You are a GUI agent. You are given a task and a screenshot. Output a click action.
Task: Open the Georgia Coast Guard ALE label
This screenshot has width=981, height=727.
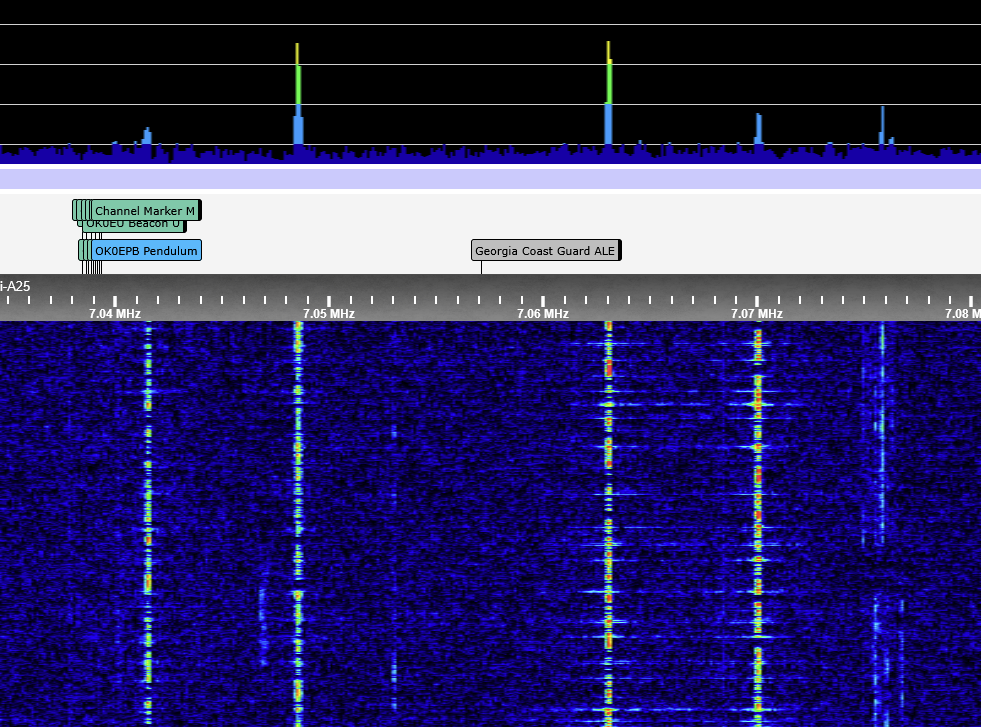point(545,251)
